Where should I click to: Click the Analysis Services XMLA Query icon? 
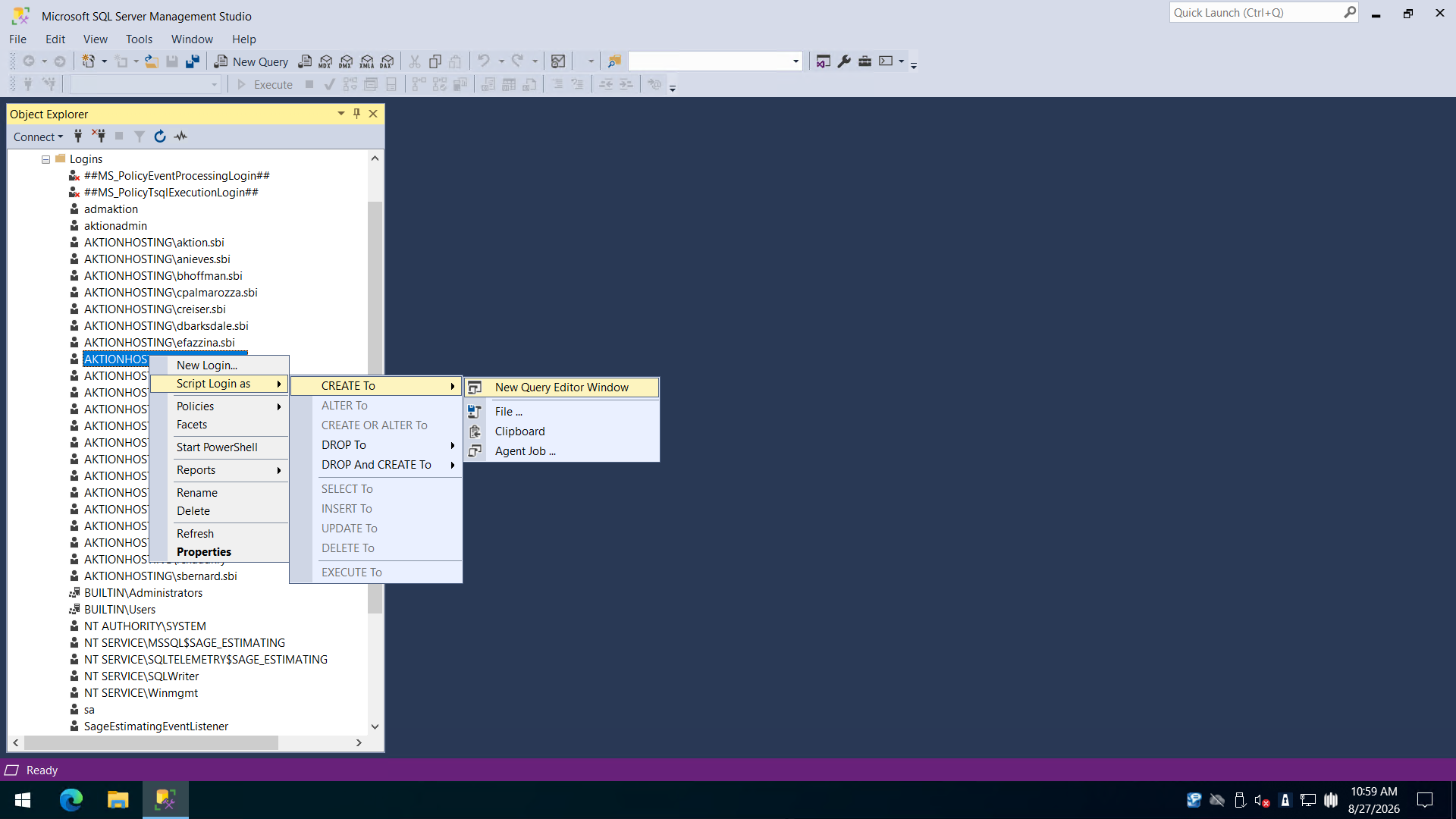tap(366, 61)
